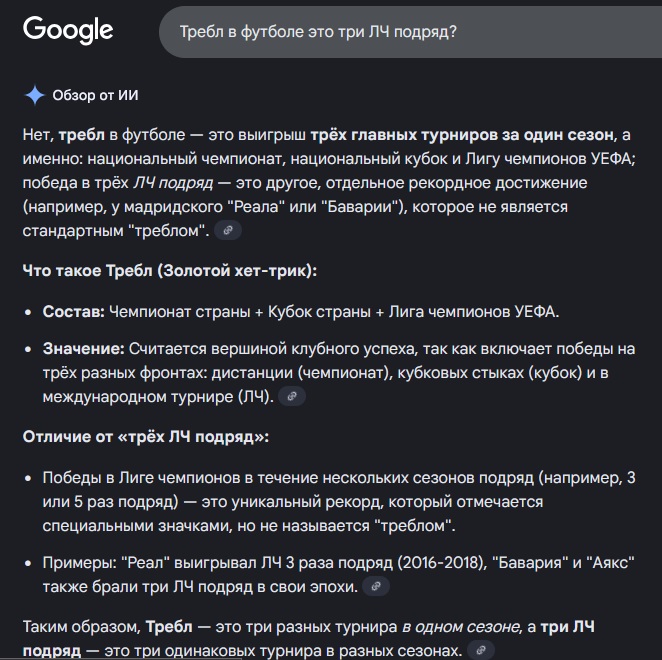Image resolution: width=662 pixels, height=660 pixels.
Task: Click the bold "Значение:" label
Action: pos(83,348)
